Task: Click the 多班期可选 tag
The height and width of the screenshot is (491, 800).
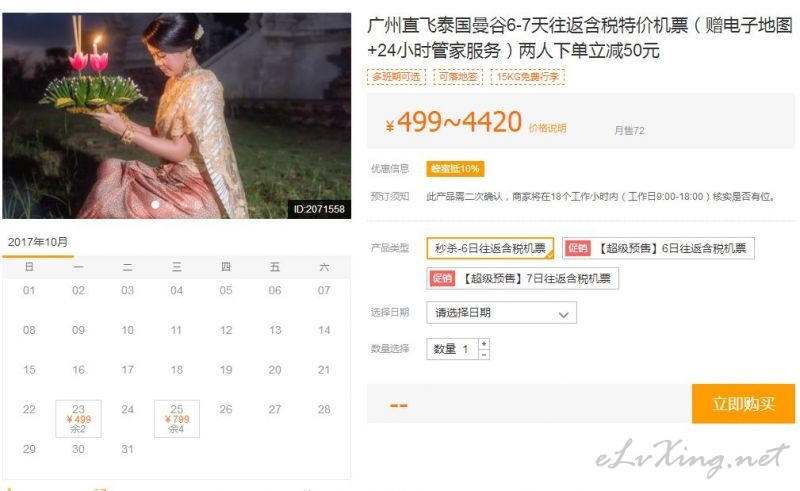Action: [396, 77]
